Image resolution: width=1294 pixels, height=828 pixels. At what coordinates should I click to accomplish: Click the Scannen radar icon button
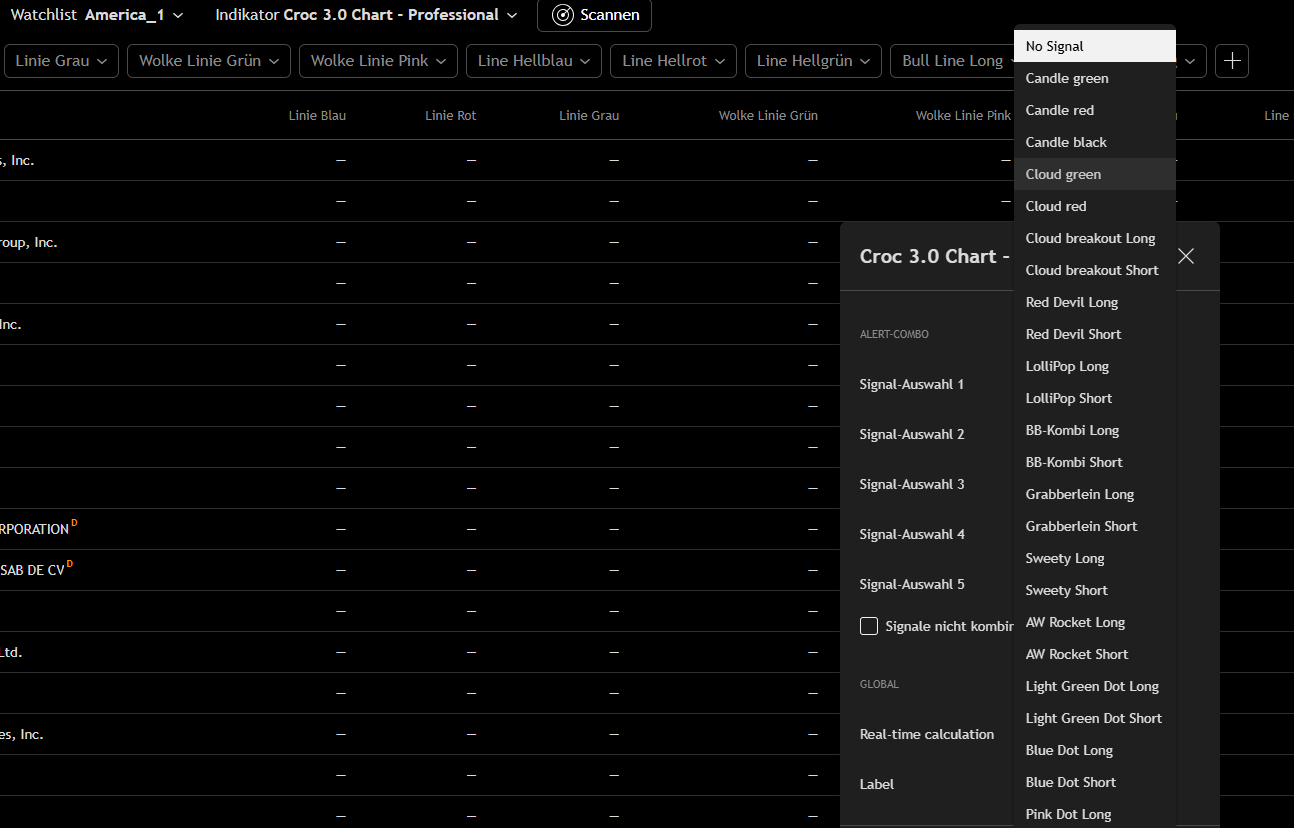[x=594, y=15]
